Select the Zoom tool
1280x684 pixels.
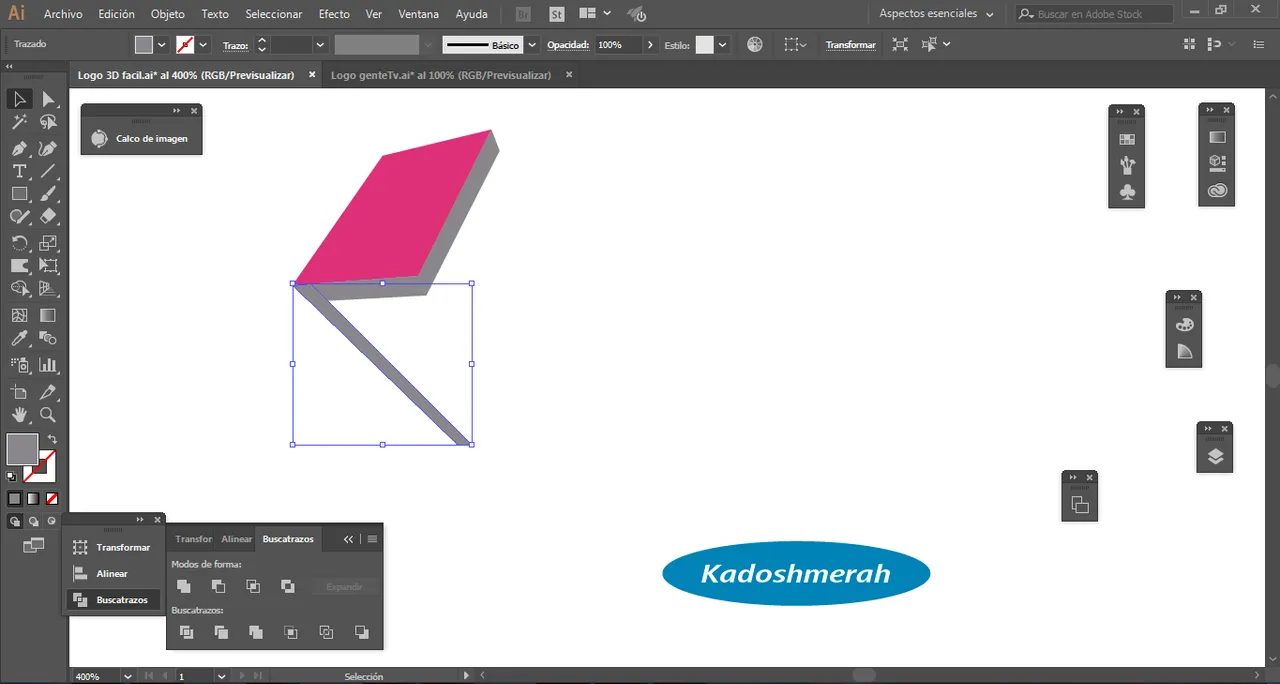point(48,414)
